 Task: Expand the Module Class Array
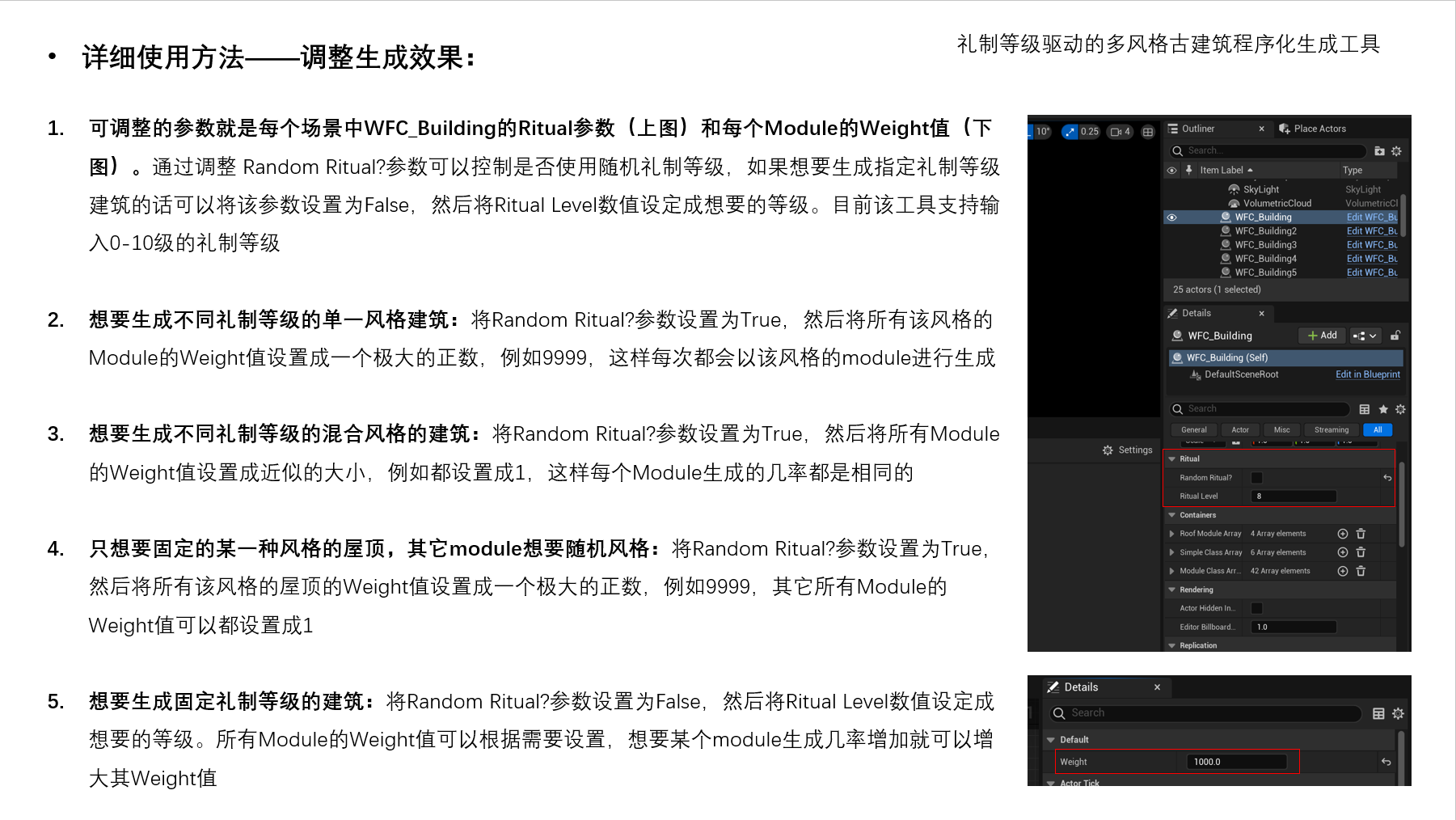[1172, 571]
